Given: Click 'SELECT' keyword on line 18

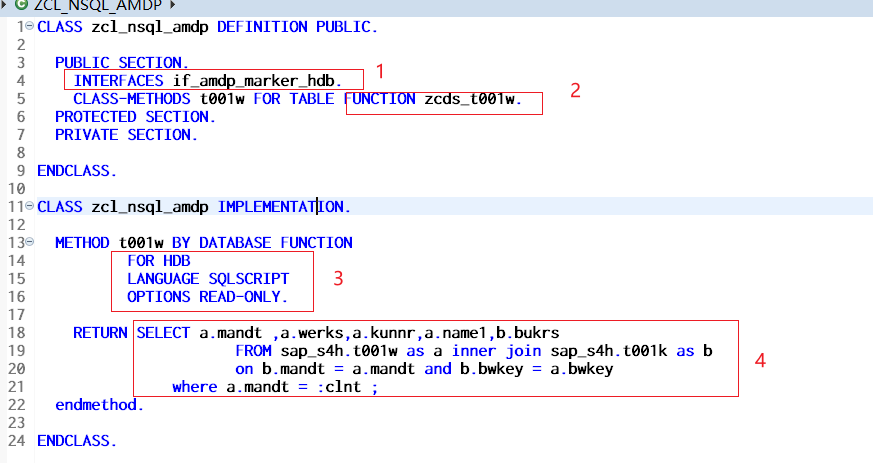Looking at the screenshot, I should pos(163,333).
